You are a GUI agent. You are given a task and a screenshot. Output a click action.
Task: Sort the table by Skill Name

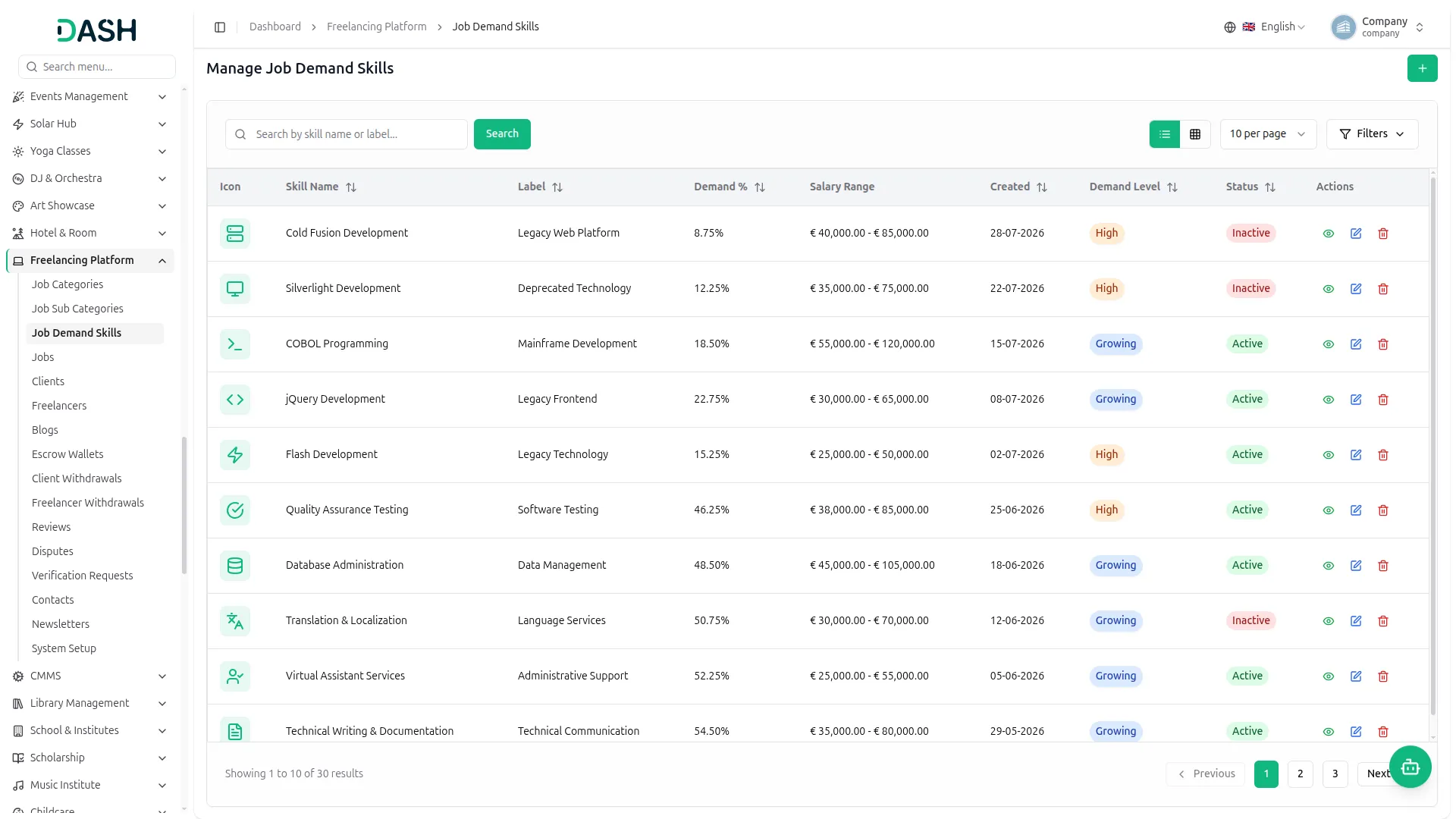pos(321,187)
